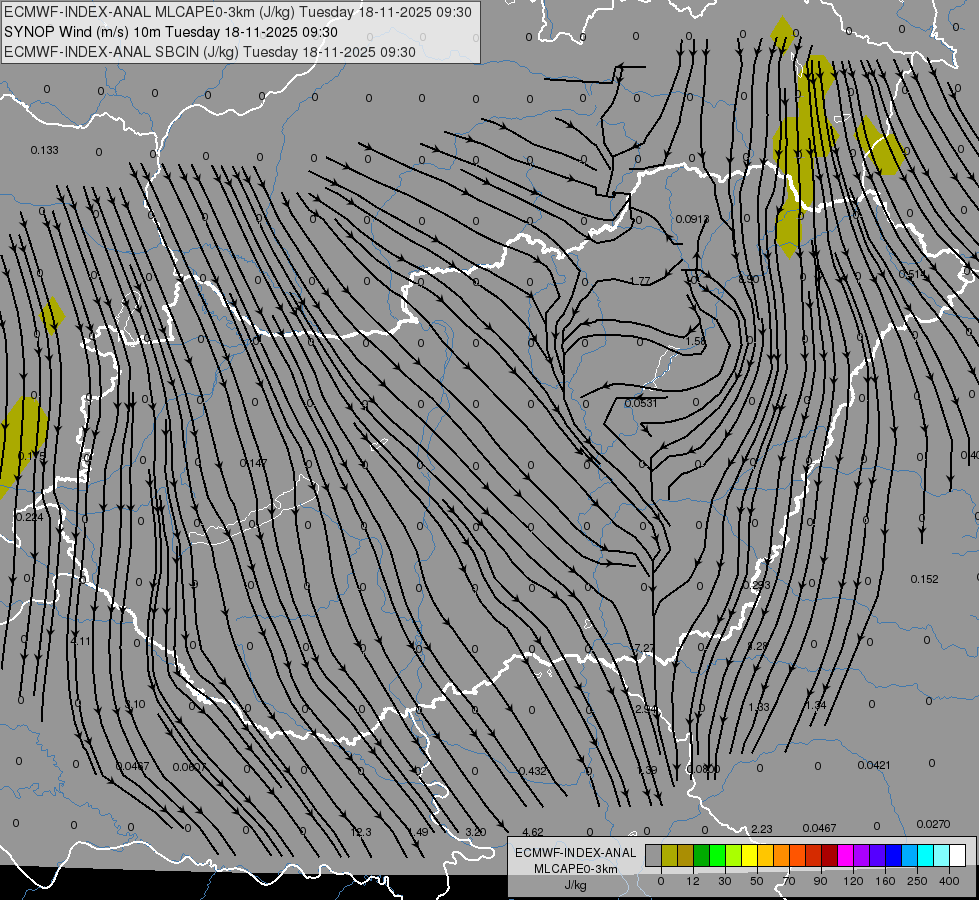Click the map value 0.293

(x=756, y=585)
